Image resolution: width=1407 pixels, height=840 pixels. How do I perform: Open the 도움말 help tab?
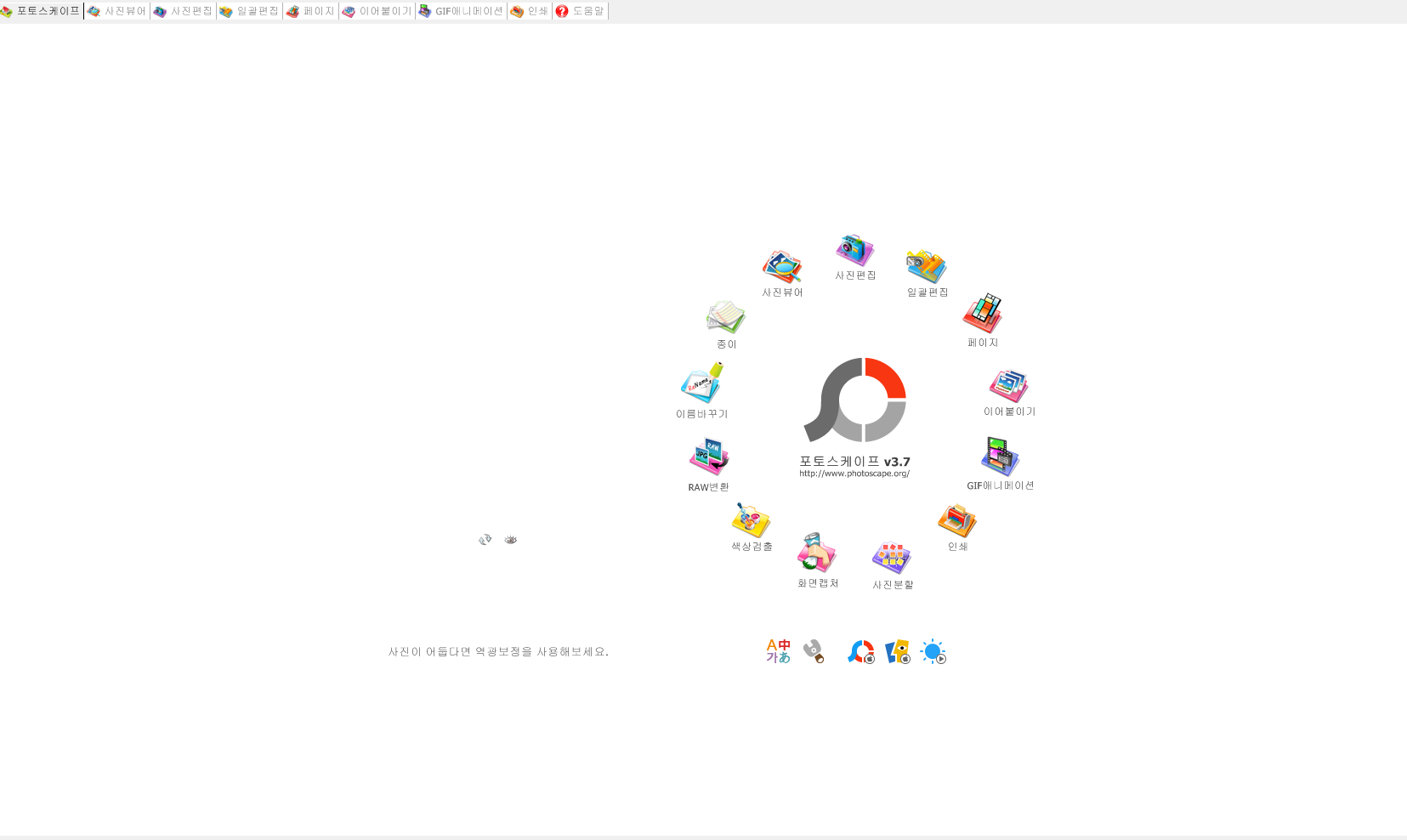[581, 11]
